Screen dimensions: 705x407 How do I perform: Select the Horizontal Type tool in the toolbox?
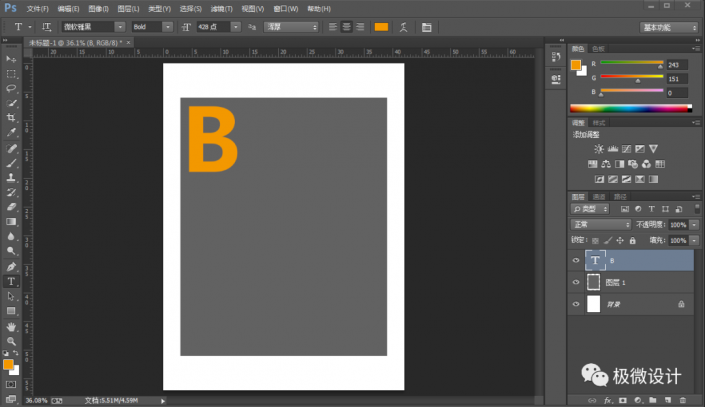[x=11, y=282]
